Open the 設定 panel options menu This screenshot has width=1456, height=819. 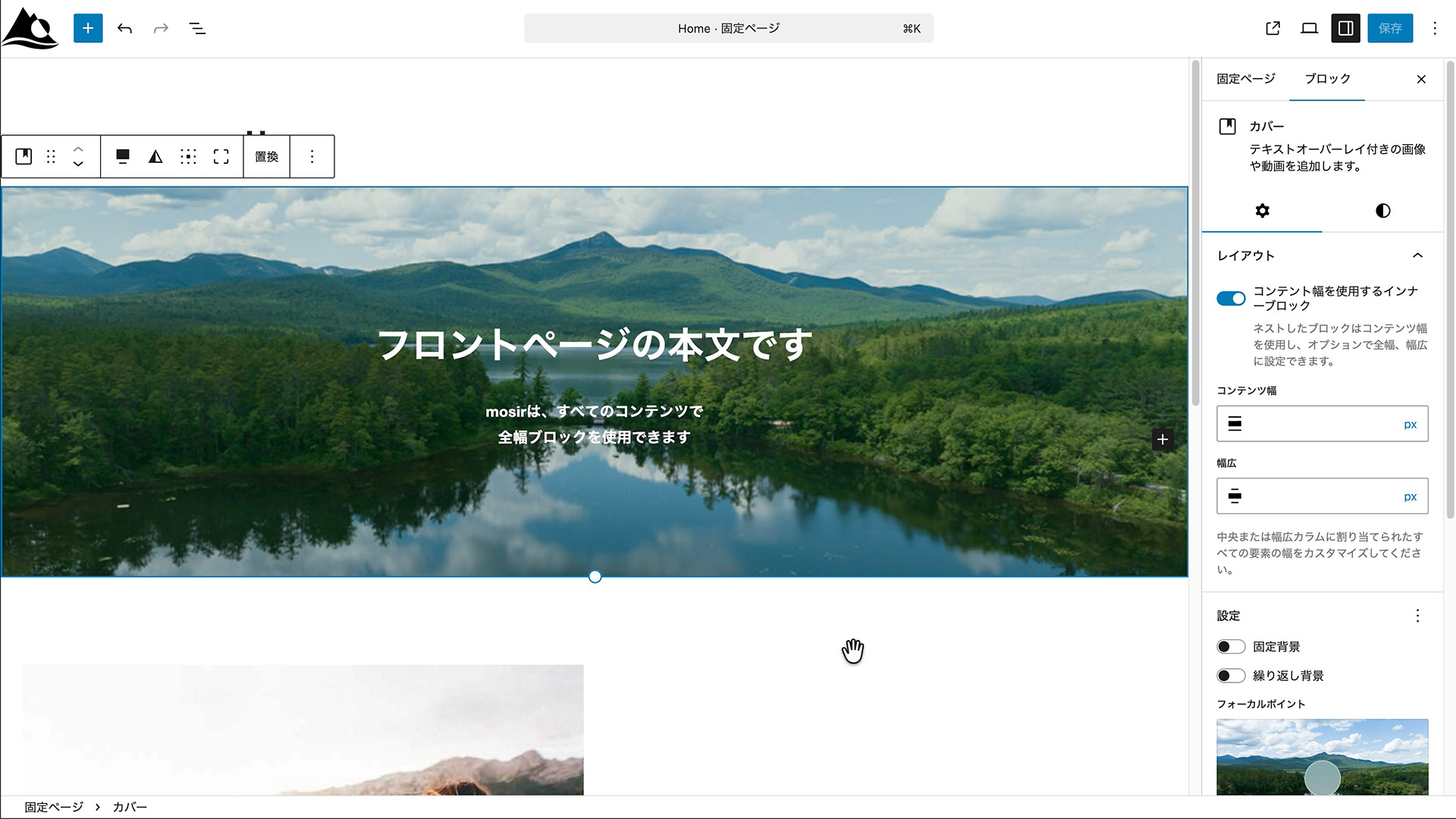coord(1417,616)
